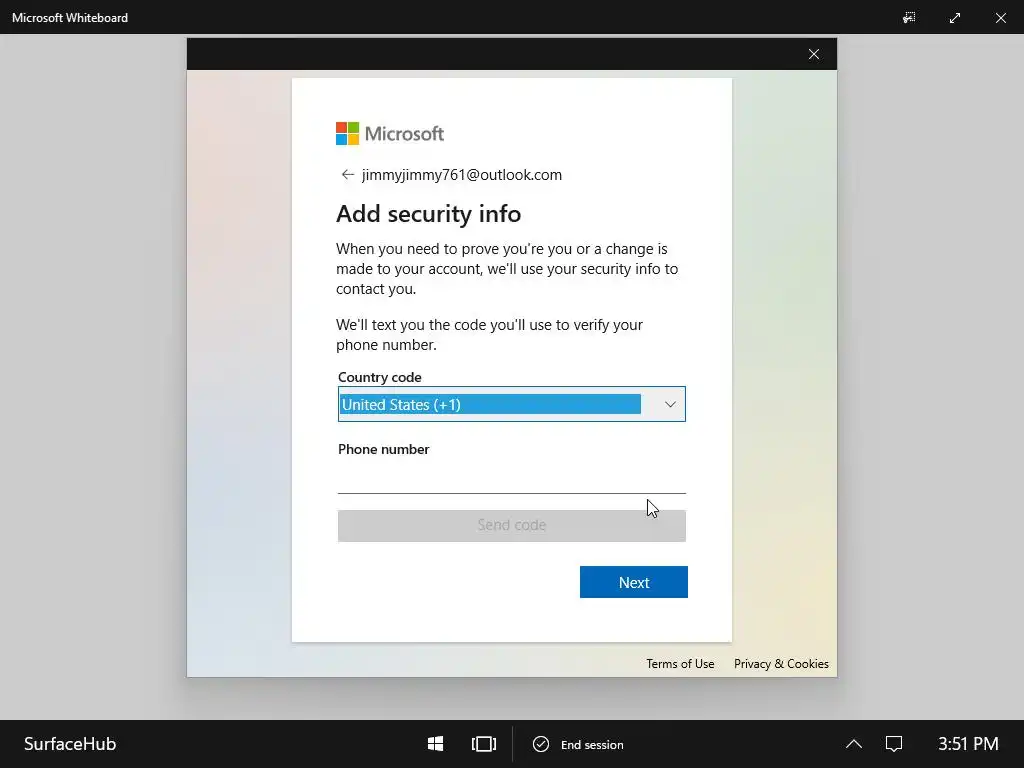Click the Microsoft Whiteboard window title
The width and height of the screenshot is (1024, 768).
coord(70,18)
